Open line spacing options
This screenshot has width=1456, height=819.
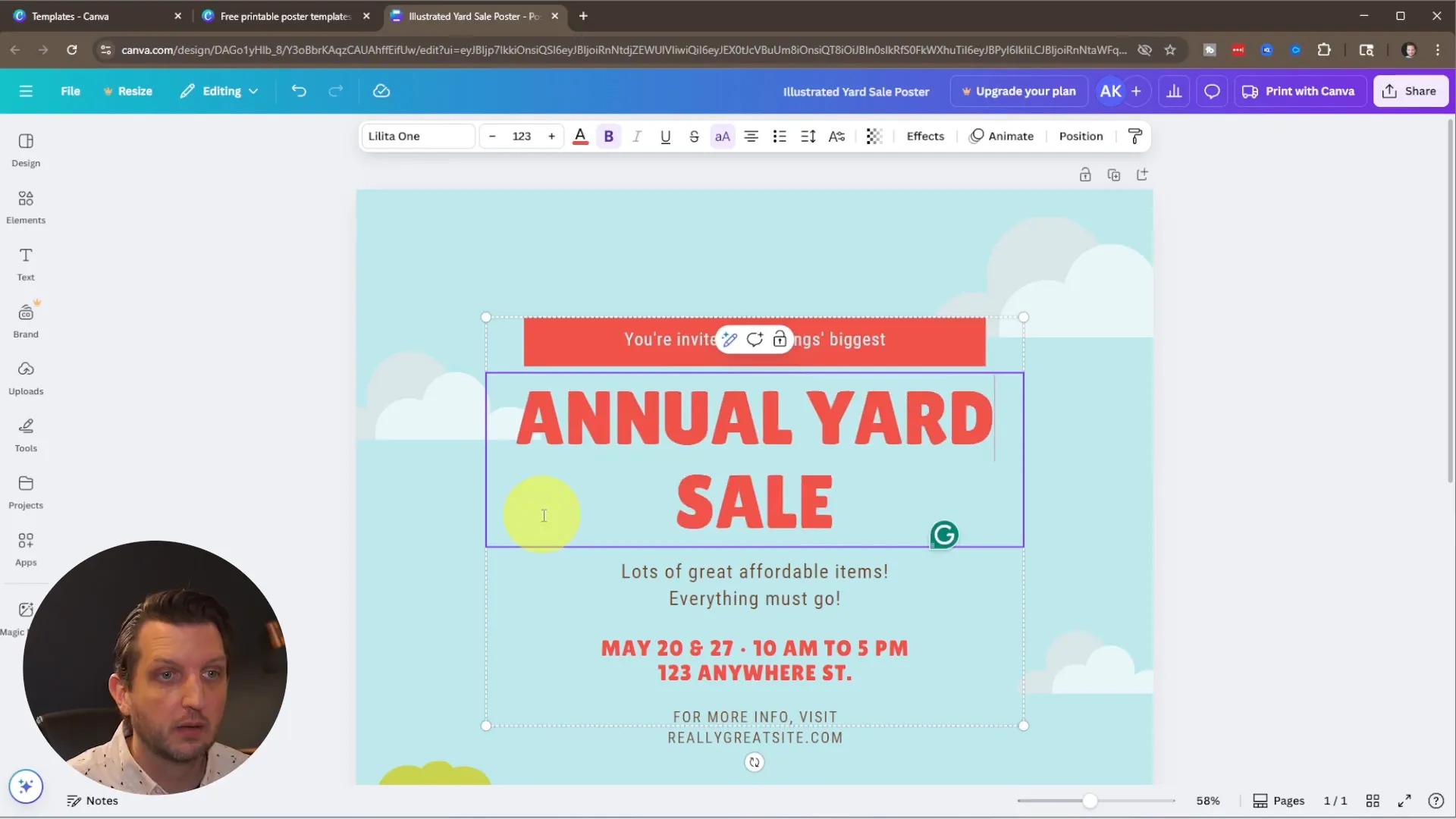[x=808, y=136]
